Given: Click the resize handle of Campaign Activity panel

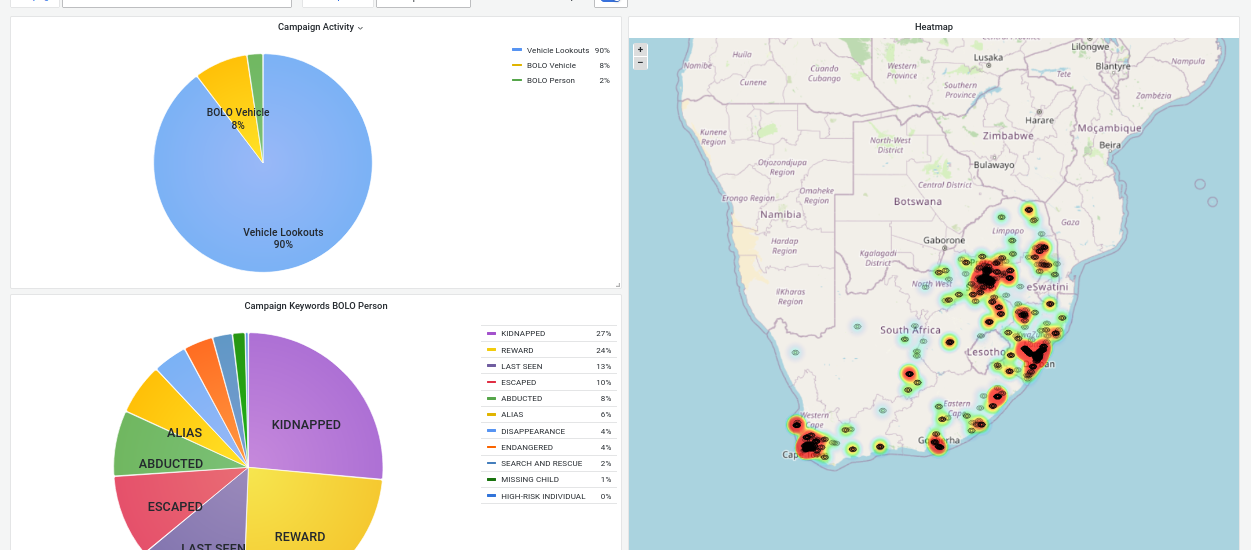Looking at the screenshot, I should point(618,285).
